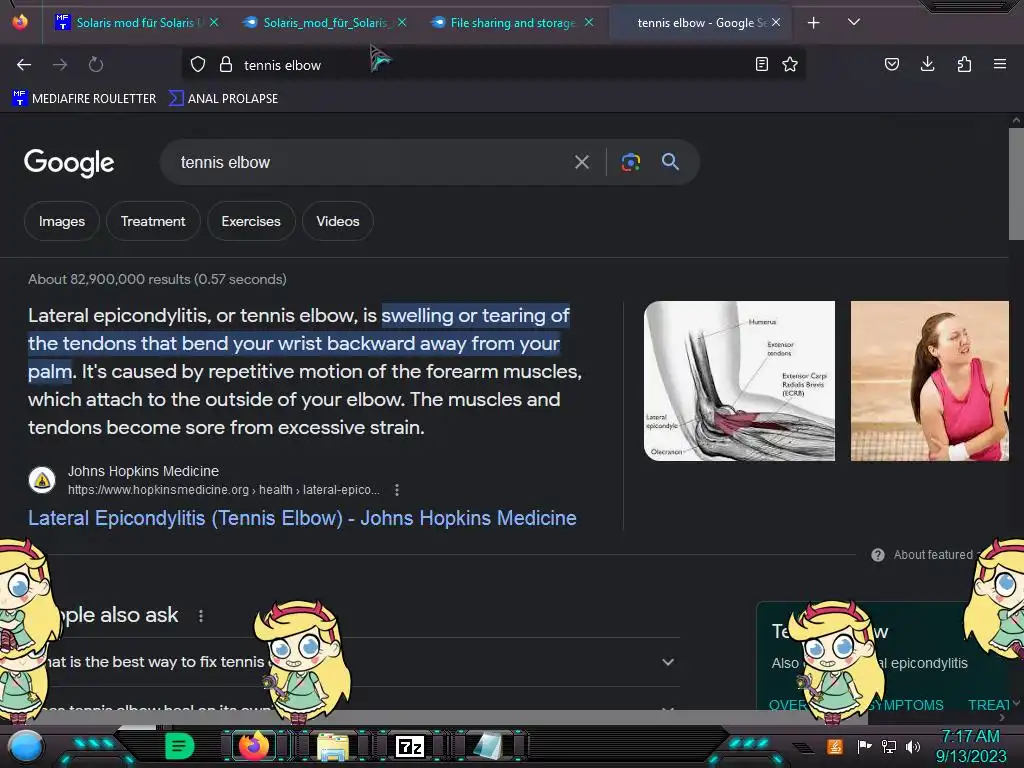
Task: Open Action Center flag tray icon
Action: [x=864, y=746]
